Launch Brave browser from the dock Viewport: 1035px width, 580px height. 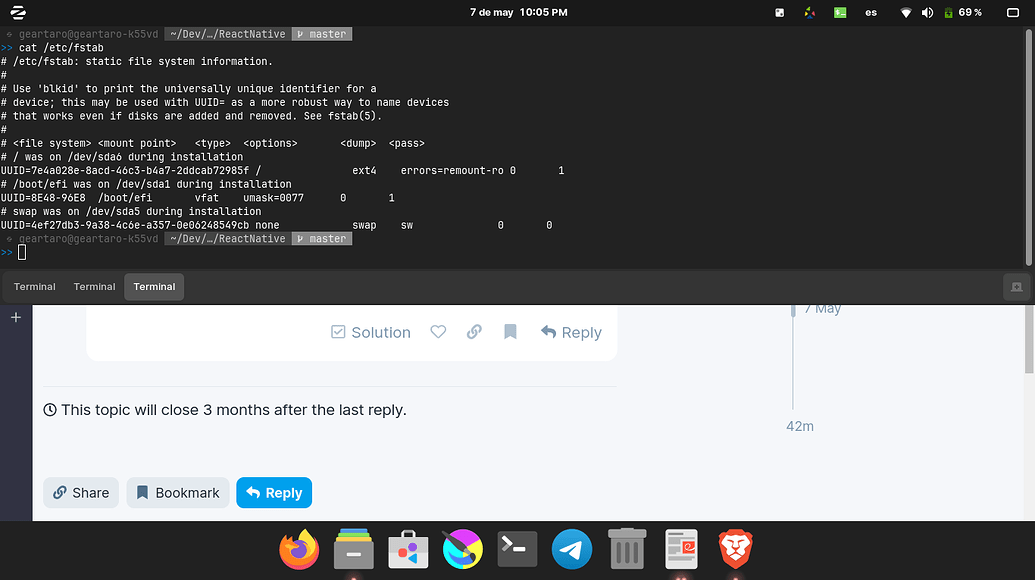735,549
